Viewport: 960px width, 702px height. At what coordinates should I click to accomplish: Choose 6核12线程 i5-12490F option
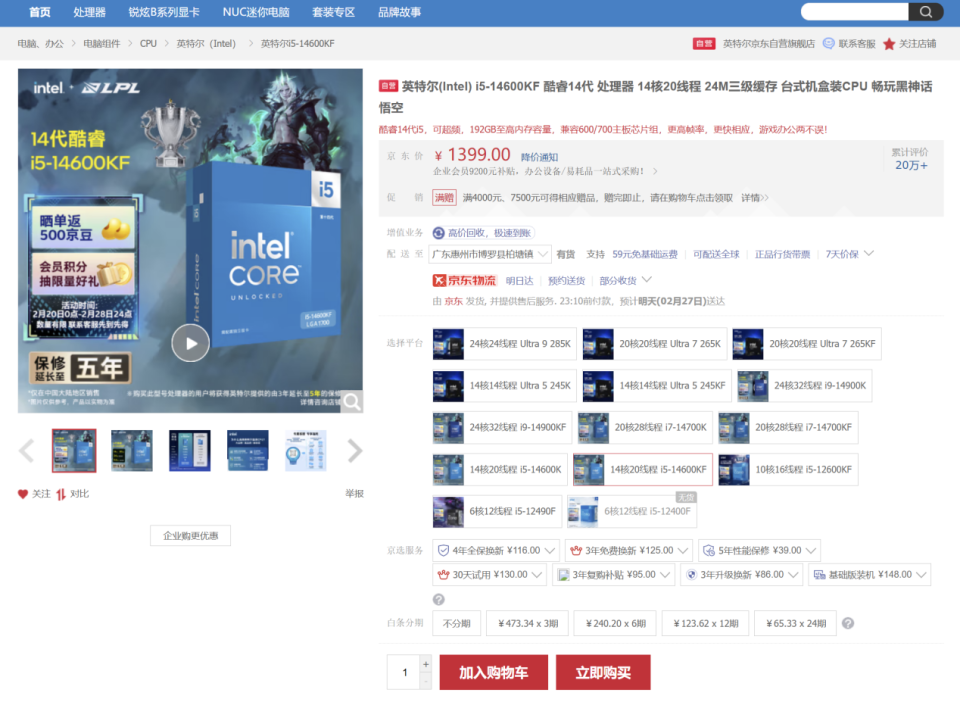[497, 511]
